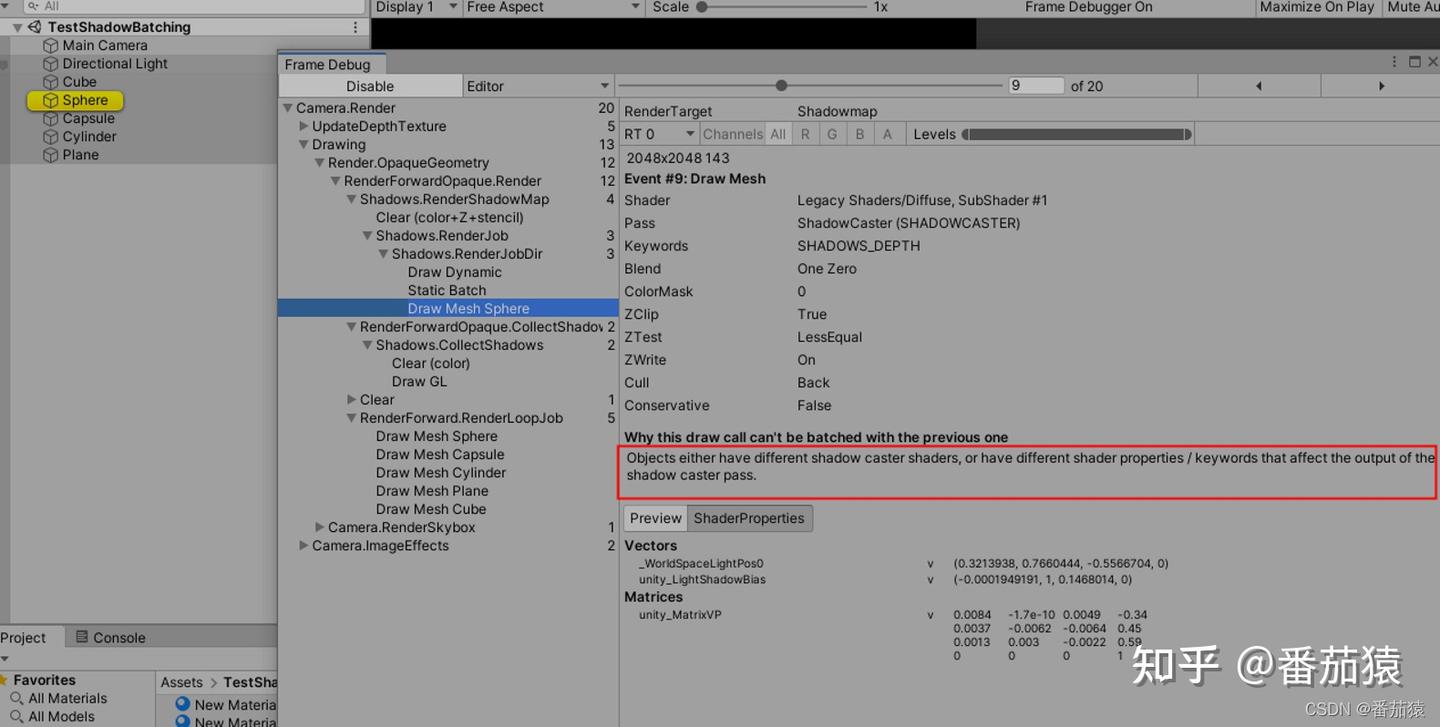Screen dimensions: 1440x727
Task: Click the All Materials search icon
Action: pos(17,698)
